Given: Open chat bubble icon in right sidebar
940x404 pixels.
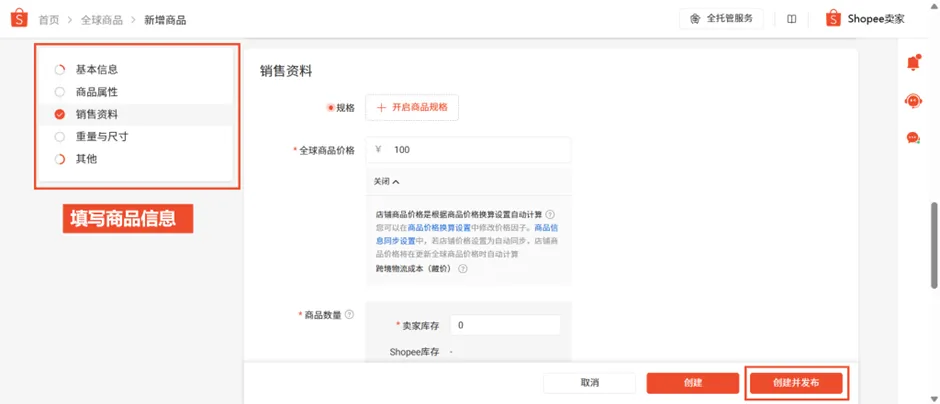Looking at the screenshot, I should pos(913,138).
